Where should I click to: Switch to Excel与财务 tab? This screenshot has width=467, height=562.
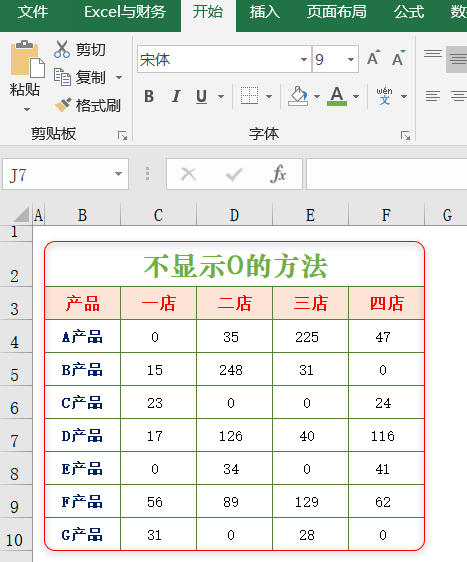(x=125, y=12)
